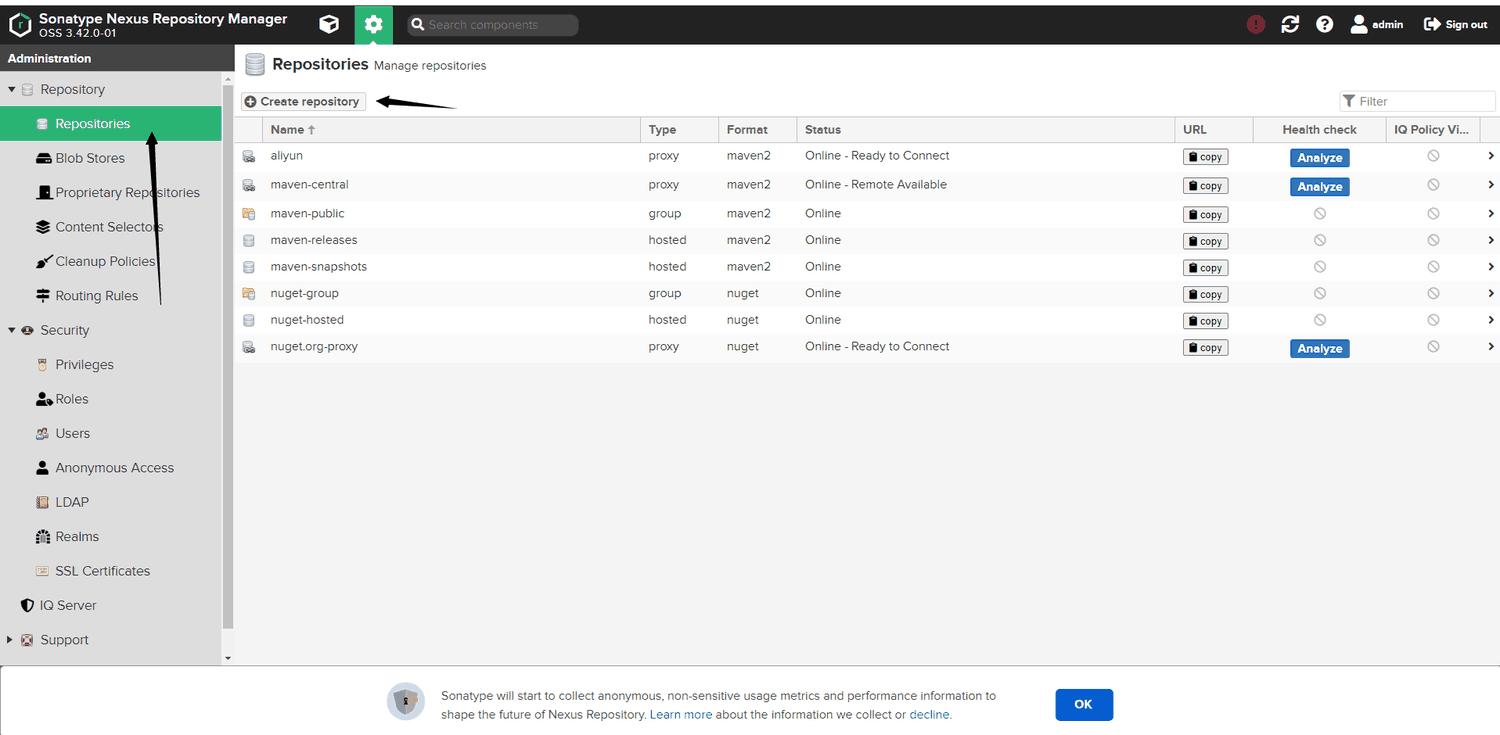Collapse the Security tree section
Image resolution: width=1500 pixels, height=735 pixels.
click(x=12, y=330)
